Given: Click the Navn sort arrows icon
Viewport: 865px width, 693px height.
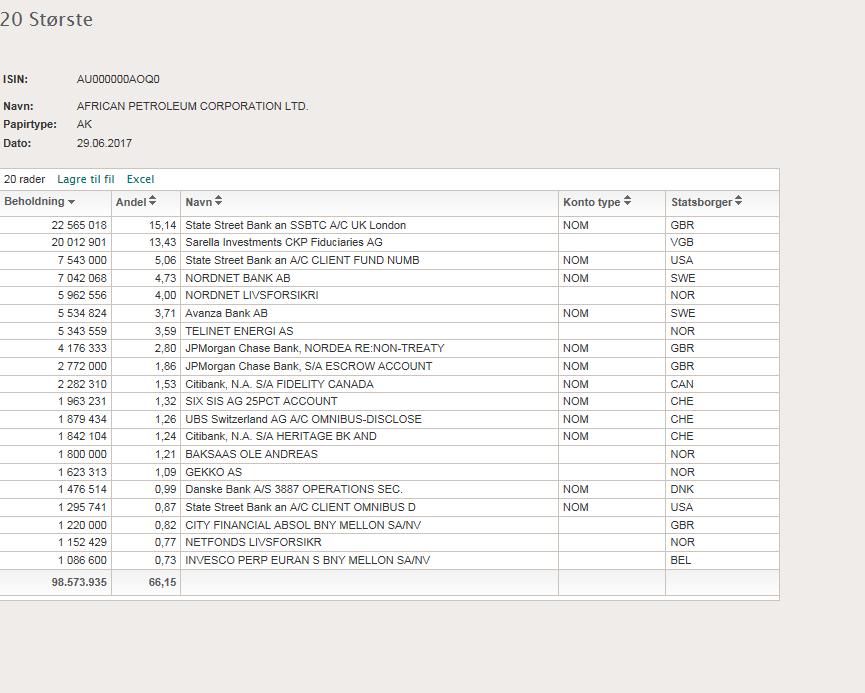Looking at the screenshot, I should 218,201.
